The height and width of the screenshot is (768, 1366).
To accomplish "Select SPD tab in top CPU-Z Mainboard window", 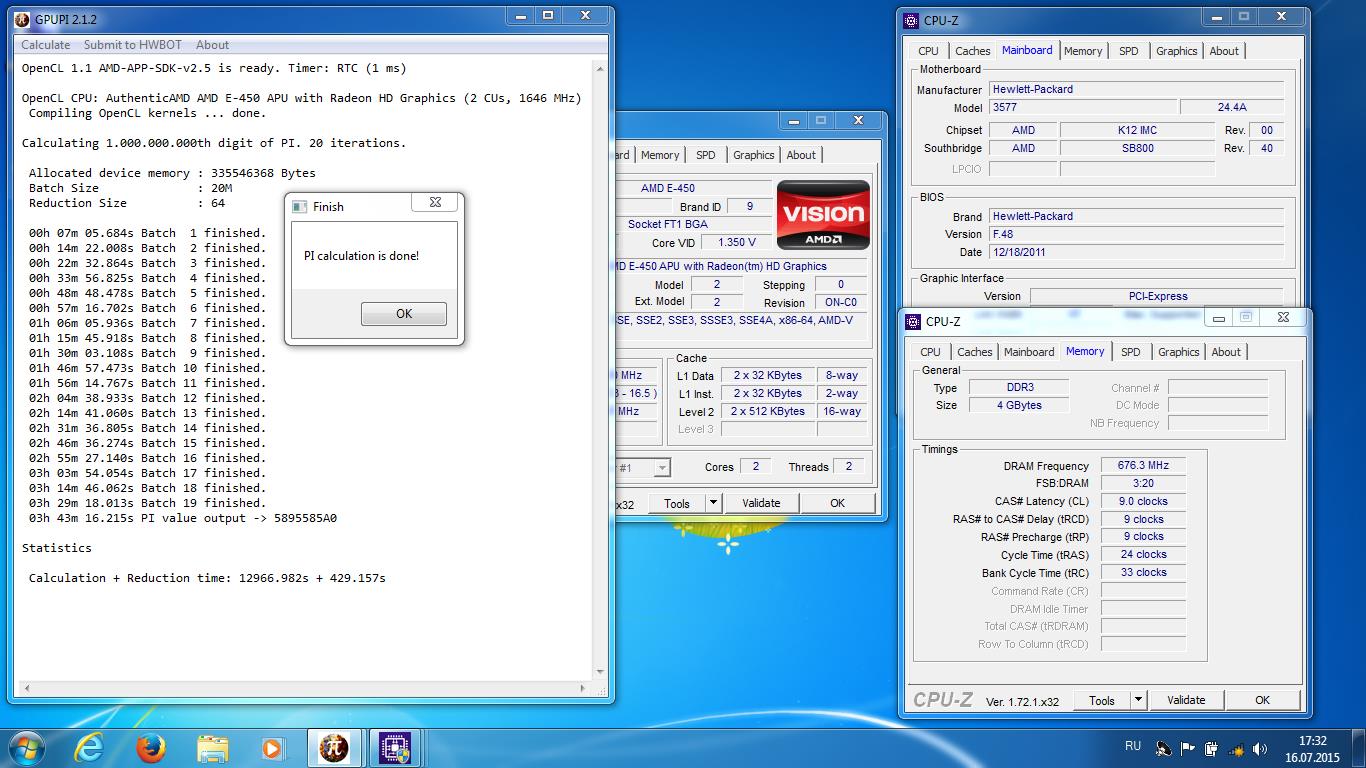I will 1129,51.
